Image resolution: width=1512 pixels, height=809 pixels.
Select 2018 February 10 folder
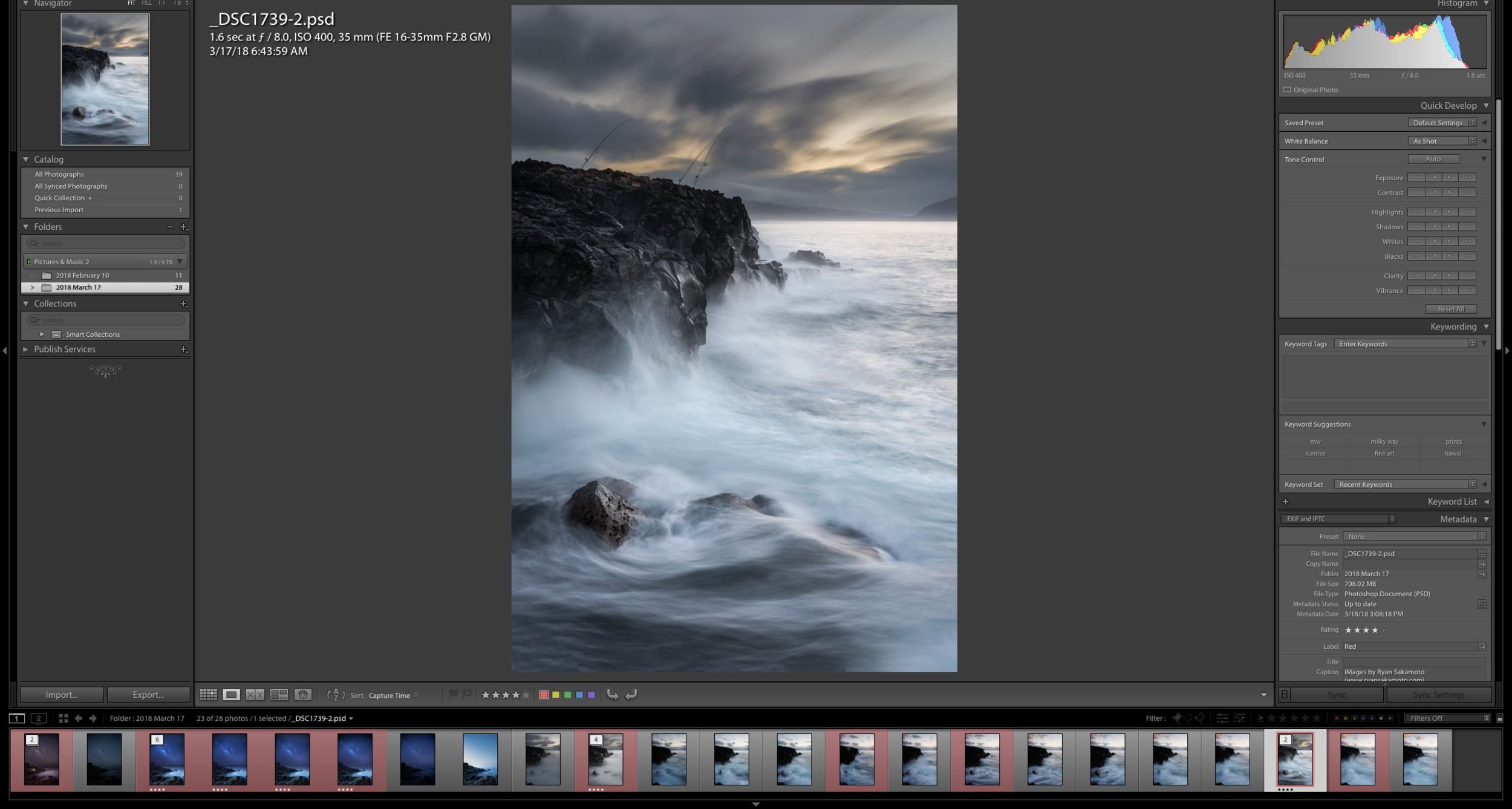[105, 275]
